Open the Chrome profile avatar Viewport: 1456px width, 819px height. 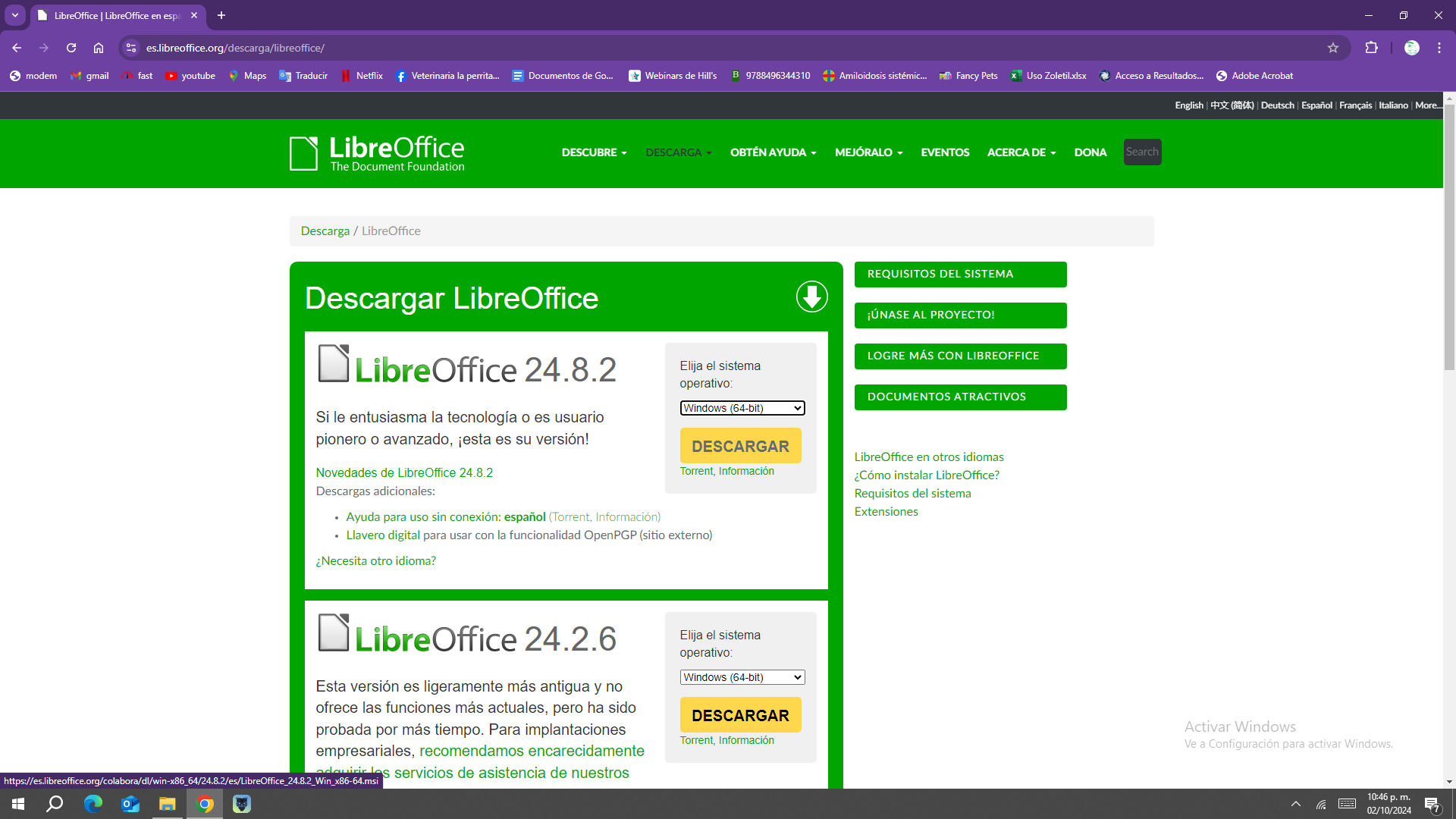click(1412, 48)
